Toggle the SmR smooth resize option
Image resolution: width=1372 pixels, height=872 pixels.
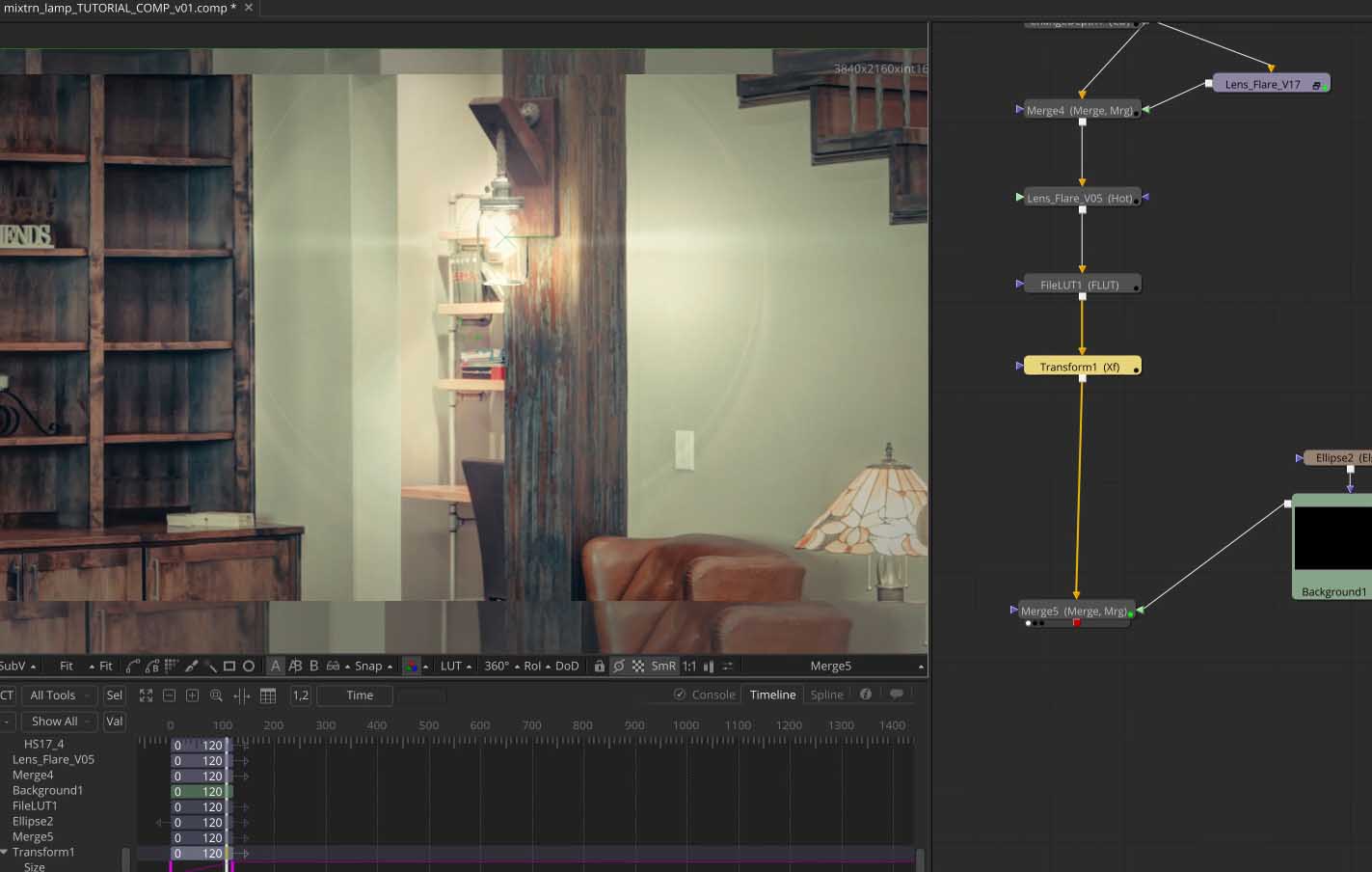663,666
